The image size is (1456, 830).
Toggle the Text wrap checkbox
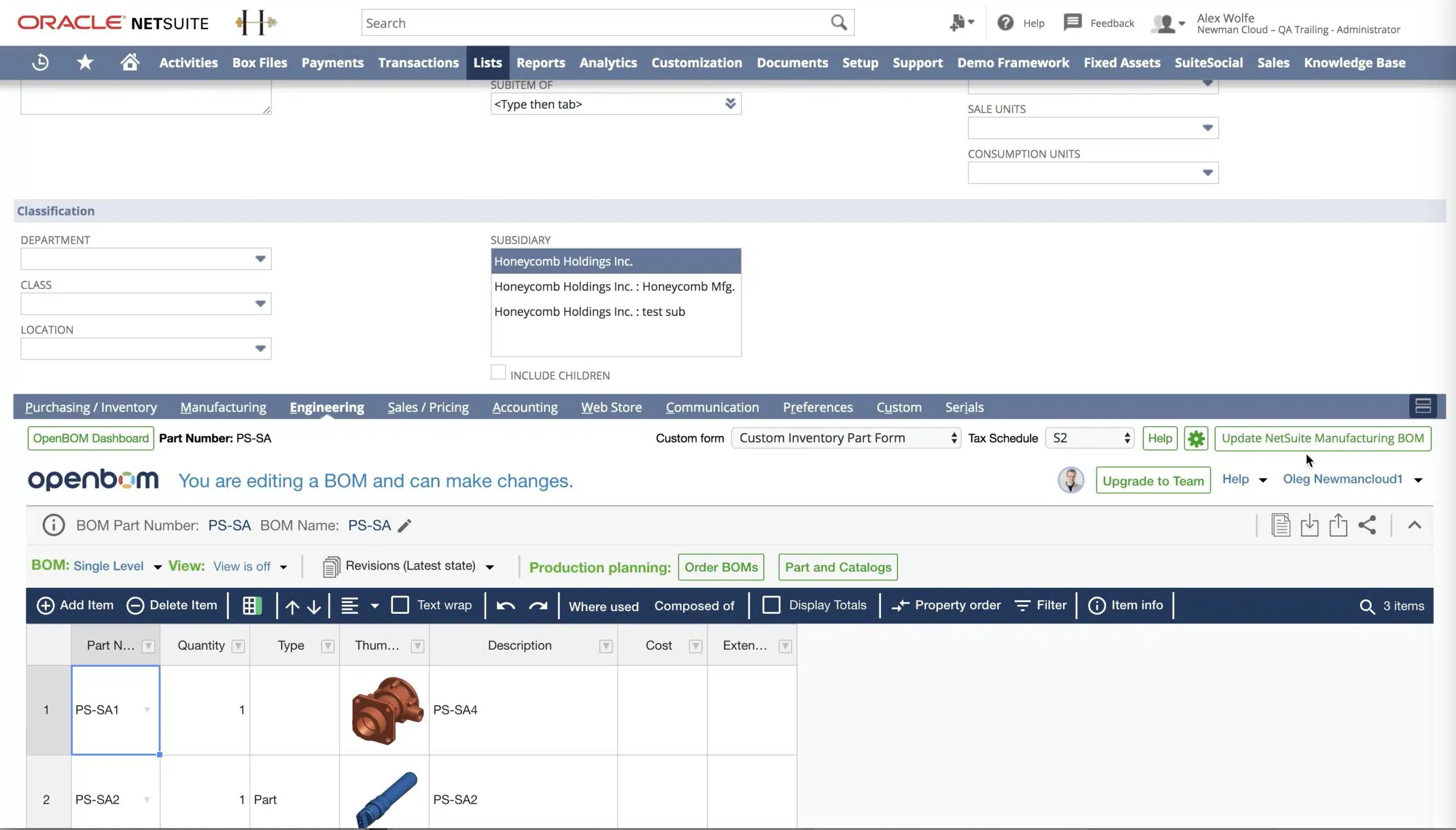(x=400, y=605)
